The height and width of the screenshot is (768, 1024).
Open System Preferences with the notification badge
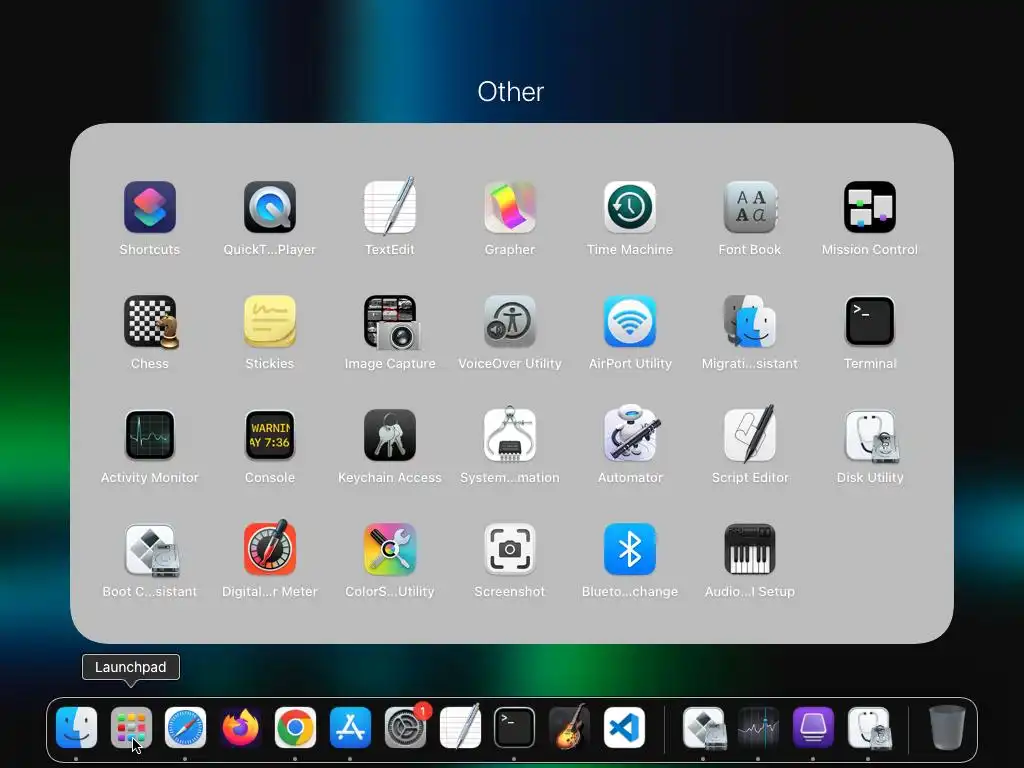click(x=406, y=728)
